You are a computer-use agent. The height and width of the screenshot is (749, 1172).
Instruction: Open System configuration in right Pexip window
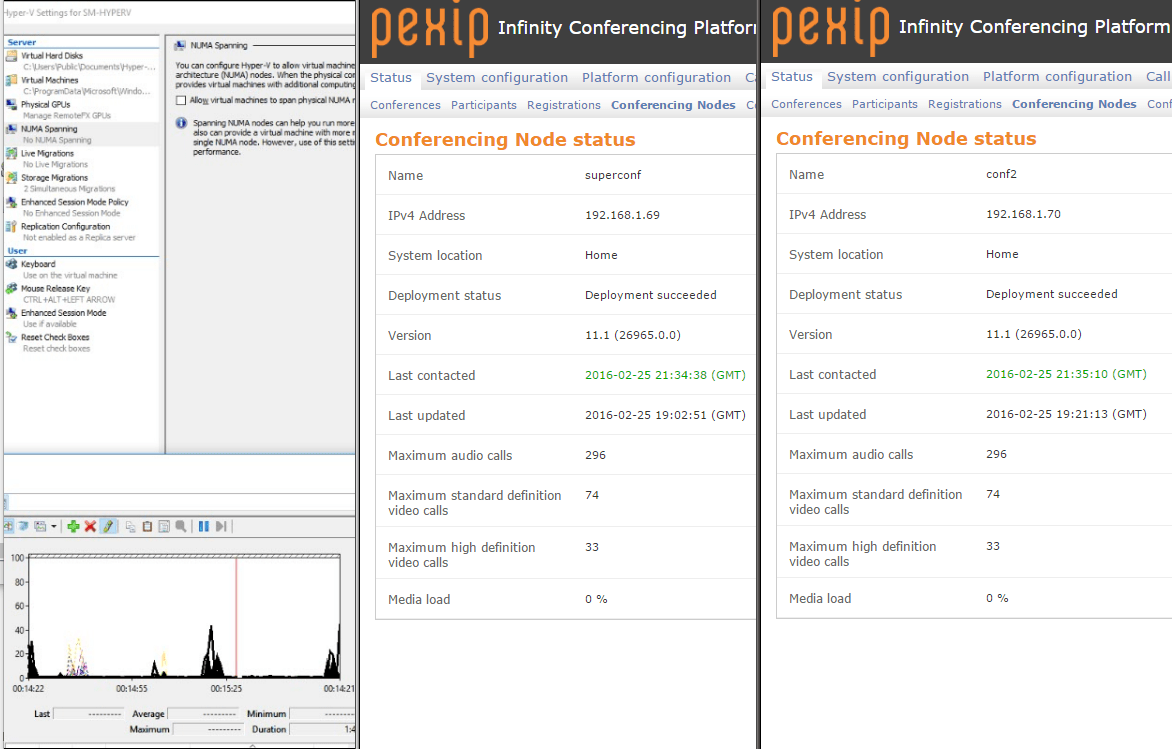point(898,77)
